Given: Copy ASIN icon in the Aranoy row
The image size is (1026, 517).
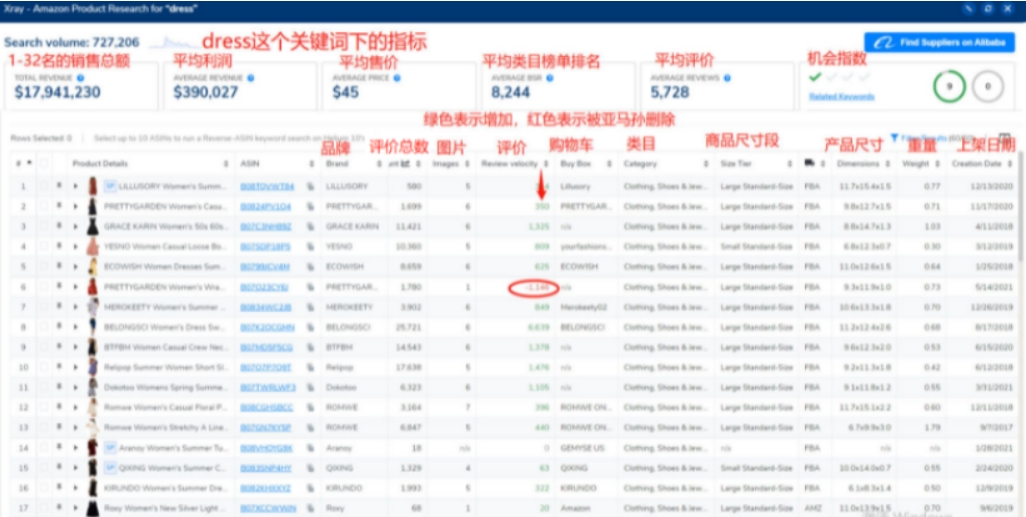Looking at the screenshot, I should click(311, 448).
